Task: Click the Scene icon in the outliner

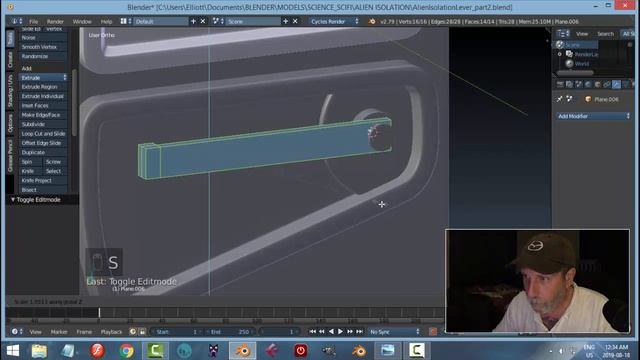Action: (560, 44)
